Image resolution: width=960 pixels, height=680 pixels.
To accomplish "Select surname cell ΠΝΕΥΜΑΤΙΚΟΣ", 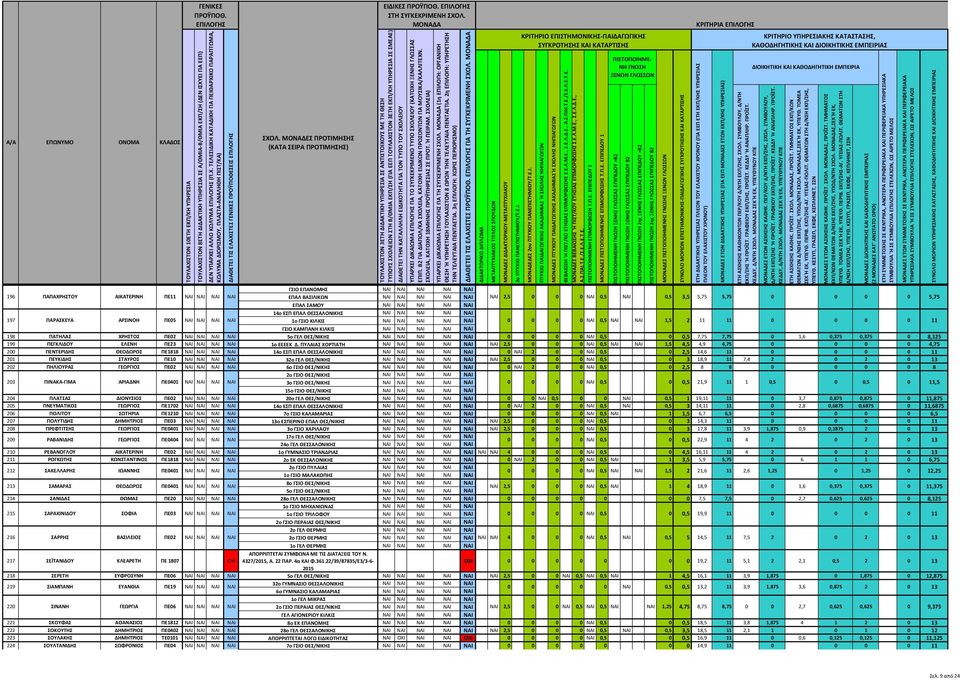I will point(59,405).
